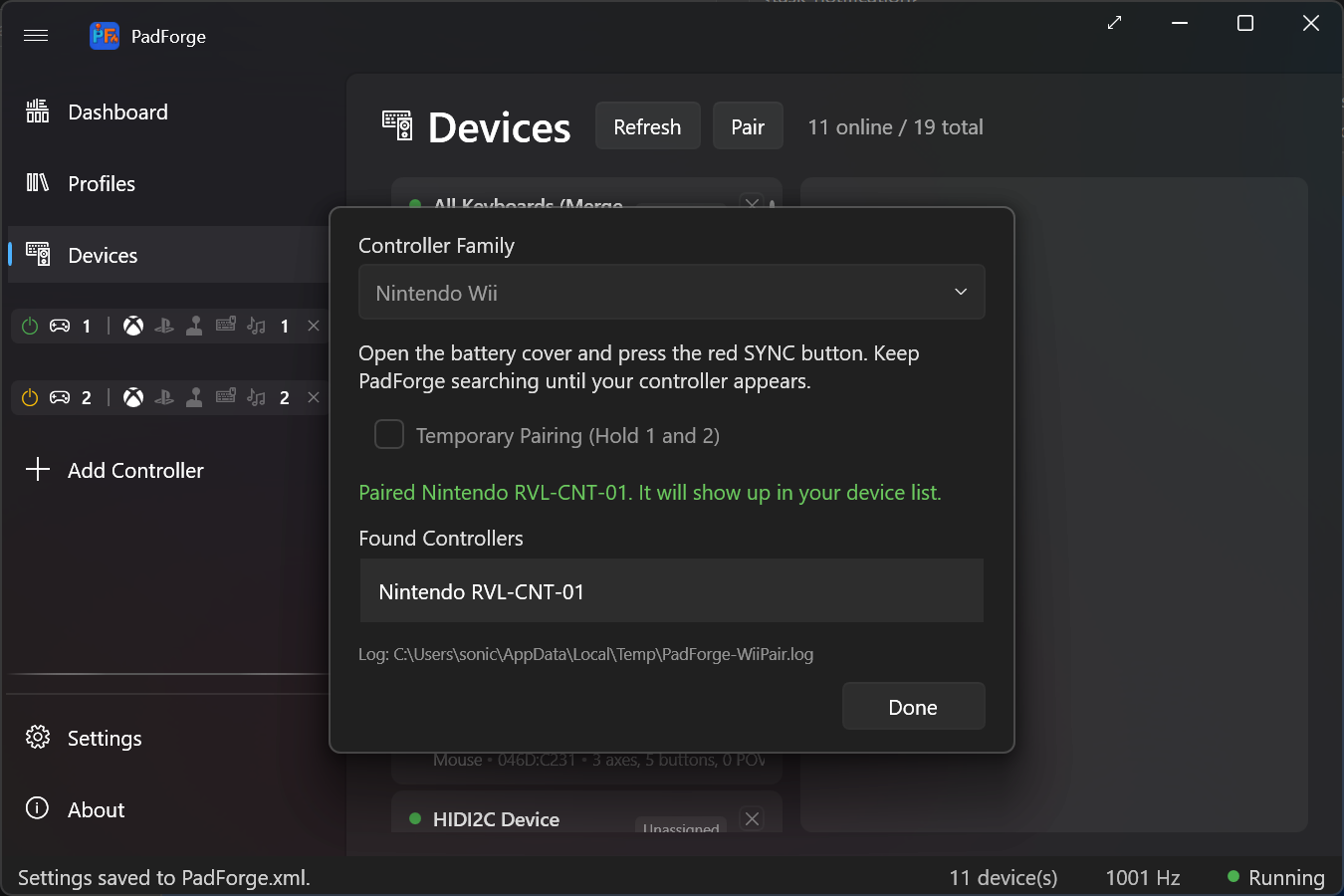The image size is (1344, 896).
Task: Click the Dashboard sidebar icon
Action: coord(38,111)
